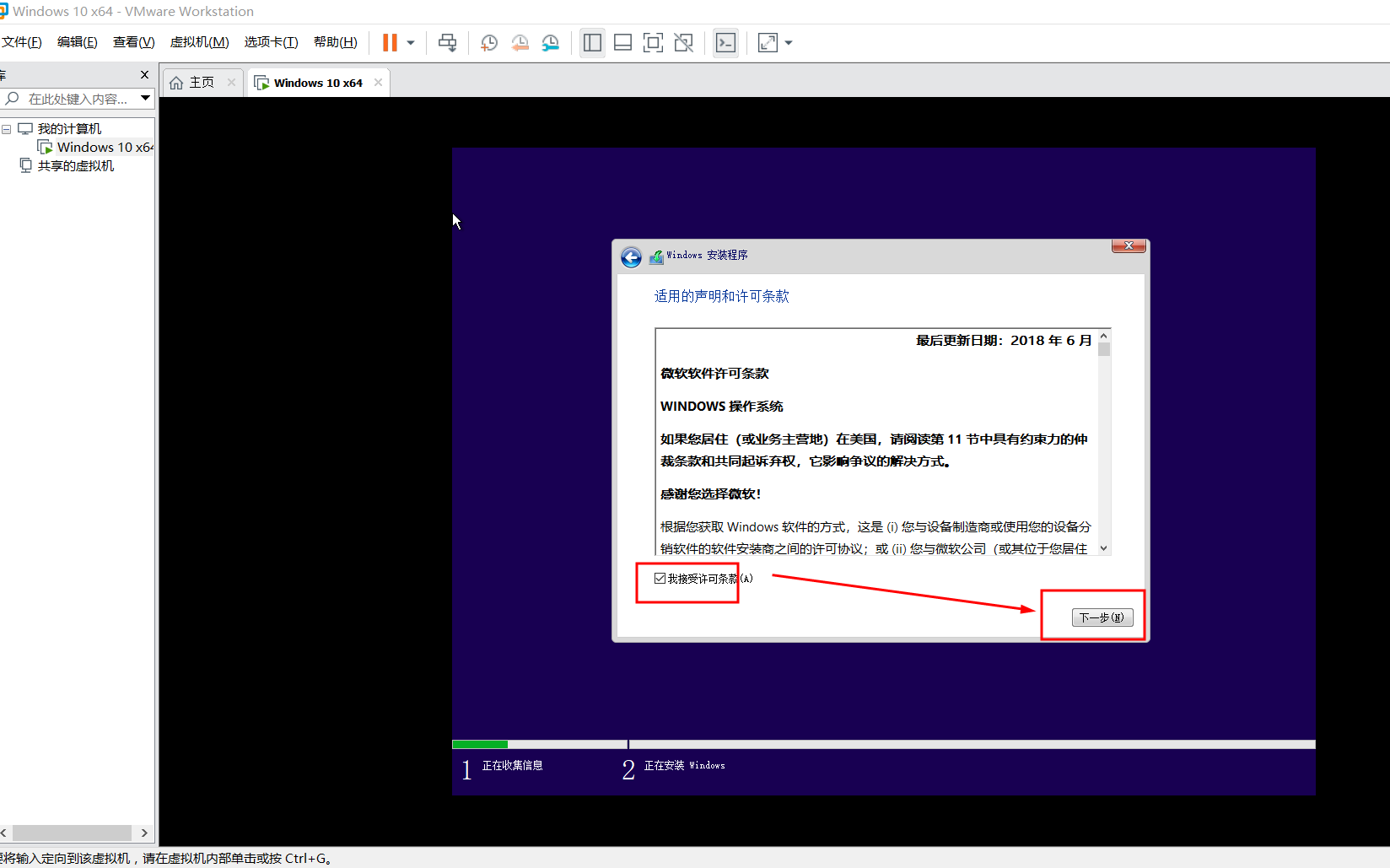Click the Windows 安装程序 setup icon
This screenshot has width=1390, height=868.
(x=656, y=256)
